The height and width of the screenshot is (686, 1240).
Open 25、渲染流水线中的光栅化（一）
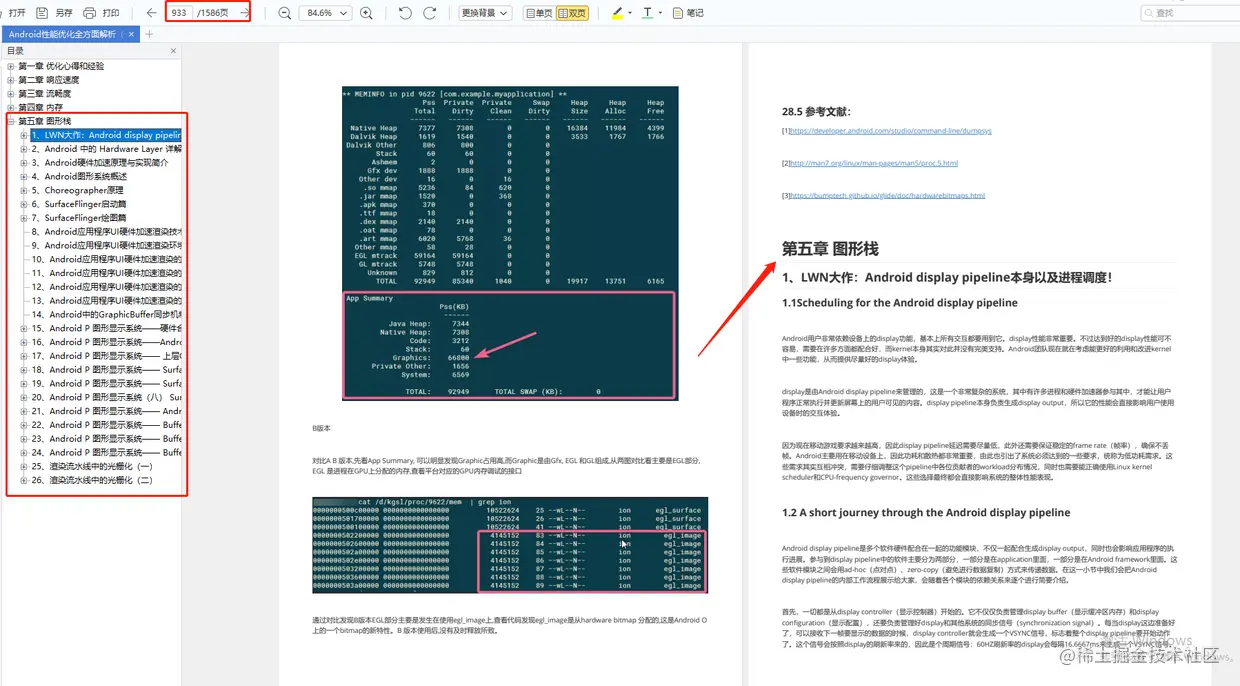click(x=92, y=466)
